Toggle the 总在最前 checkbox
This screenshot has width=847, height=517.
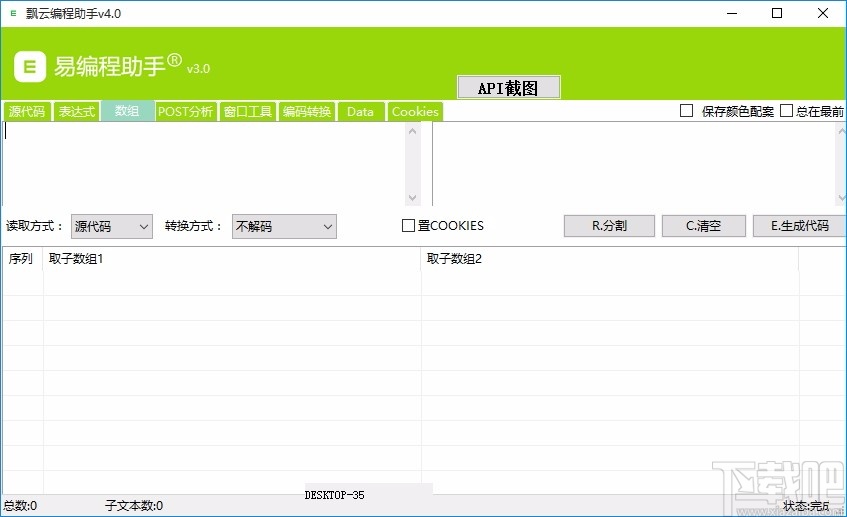coord(786,111)
